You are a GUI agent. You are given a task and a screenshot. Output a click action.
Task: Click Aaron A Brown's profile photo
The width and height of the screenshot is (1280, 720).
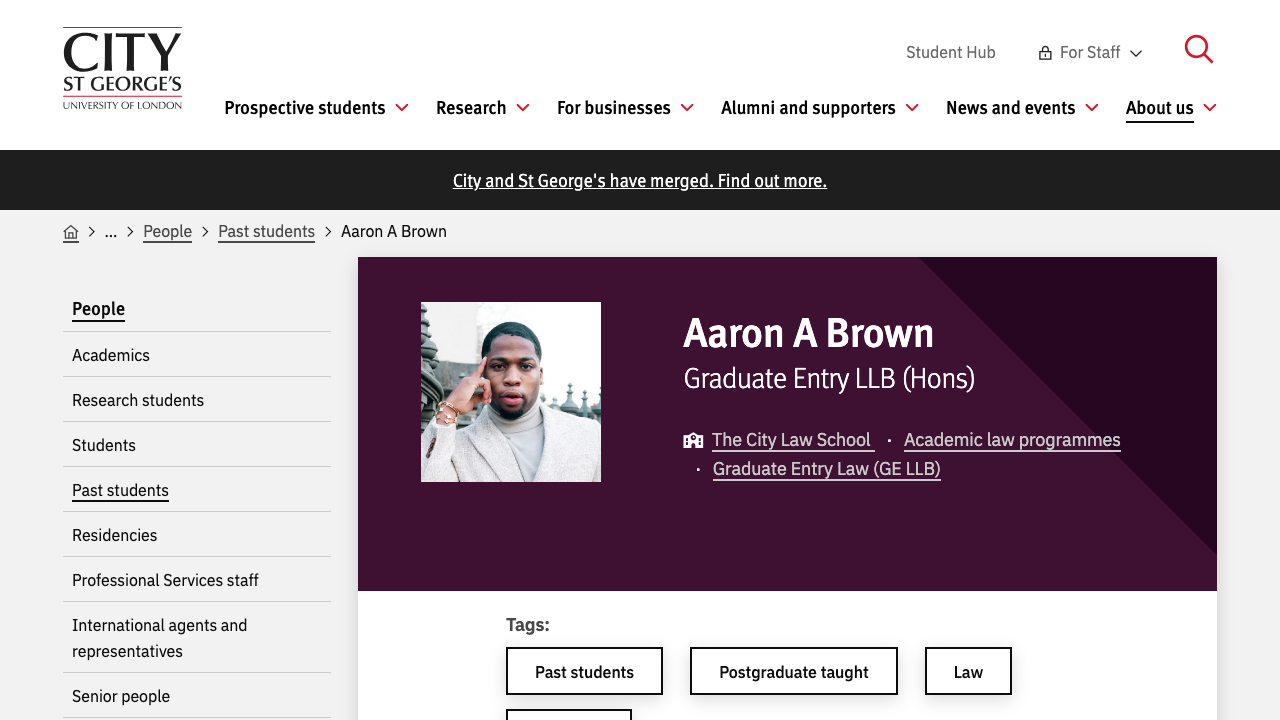[511, 392]
